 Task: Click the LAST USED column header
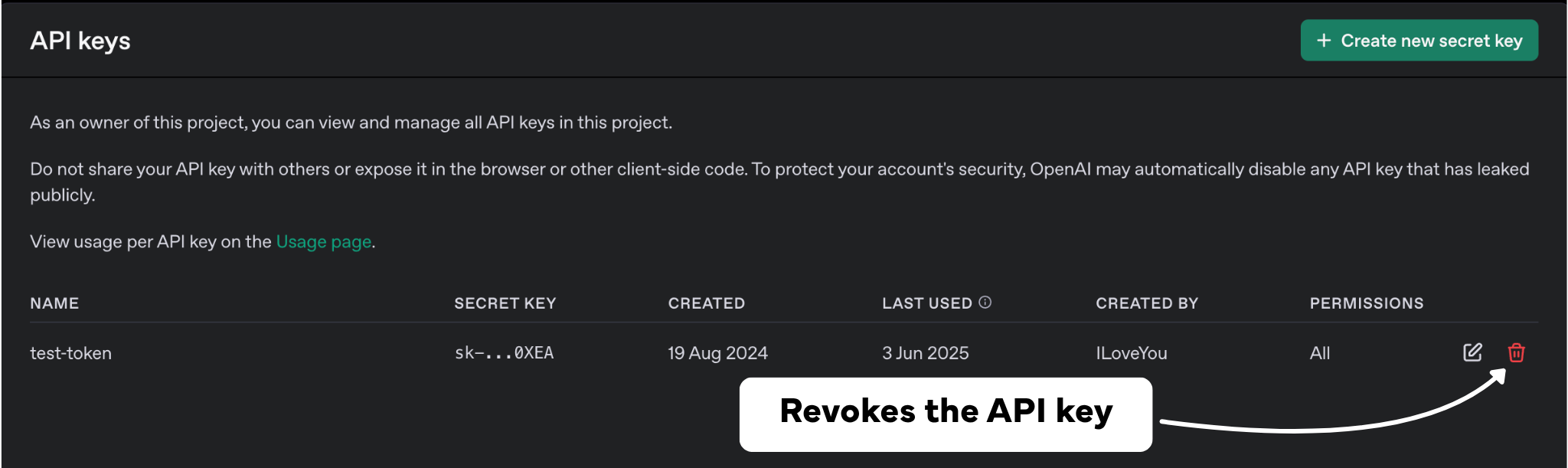(927, 303)
